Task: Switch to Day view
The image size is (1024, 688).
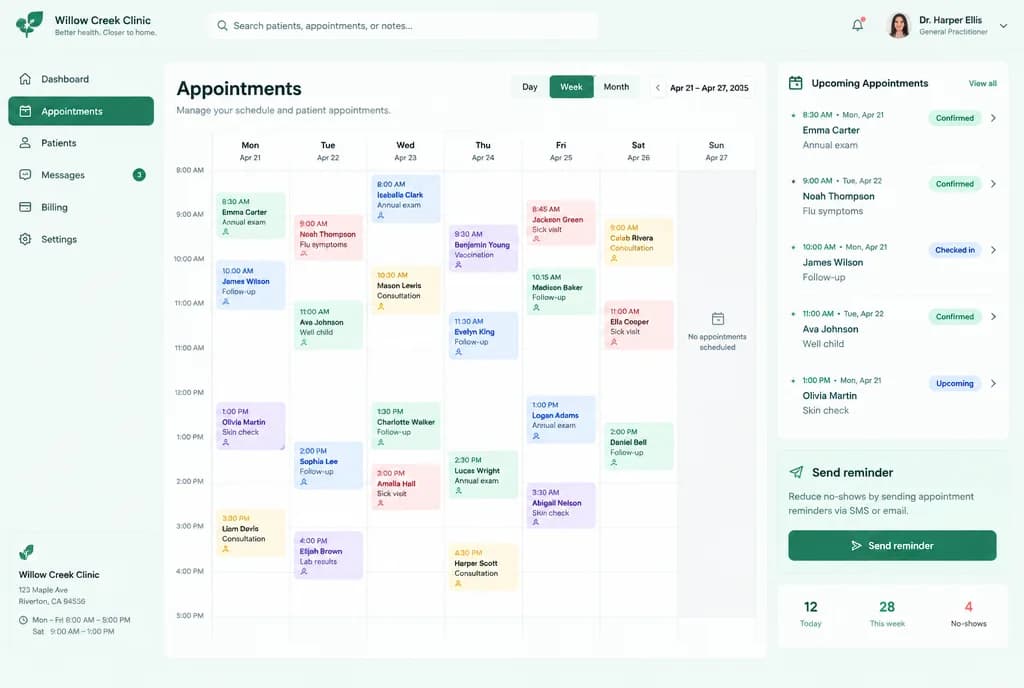Action: (x=530, y=87)
